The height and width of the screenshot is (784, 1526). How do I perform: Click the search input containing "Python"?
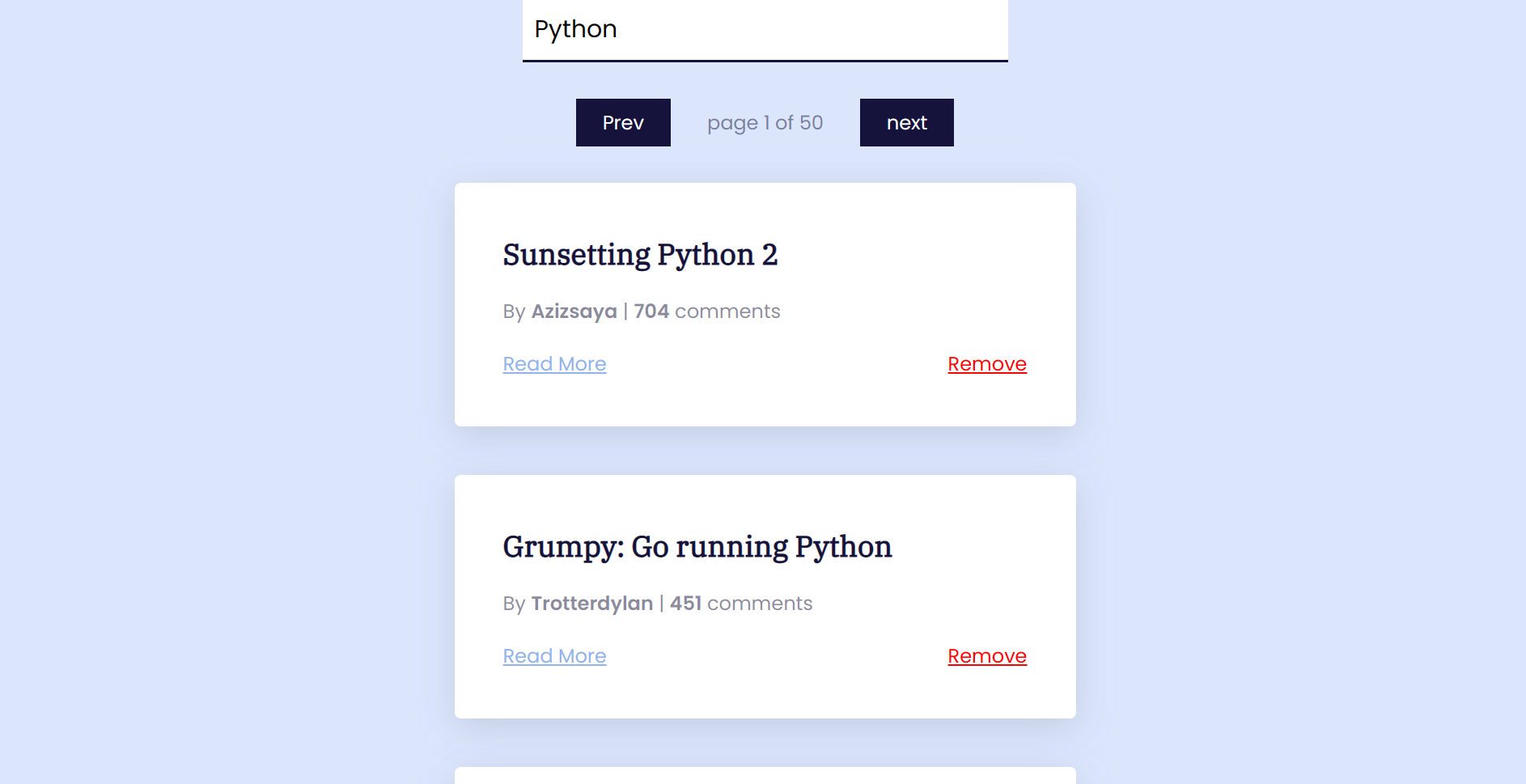(x=765, y=30)
